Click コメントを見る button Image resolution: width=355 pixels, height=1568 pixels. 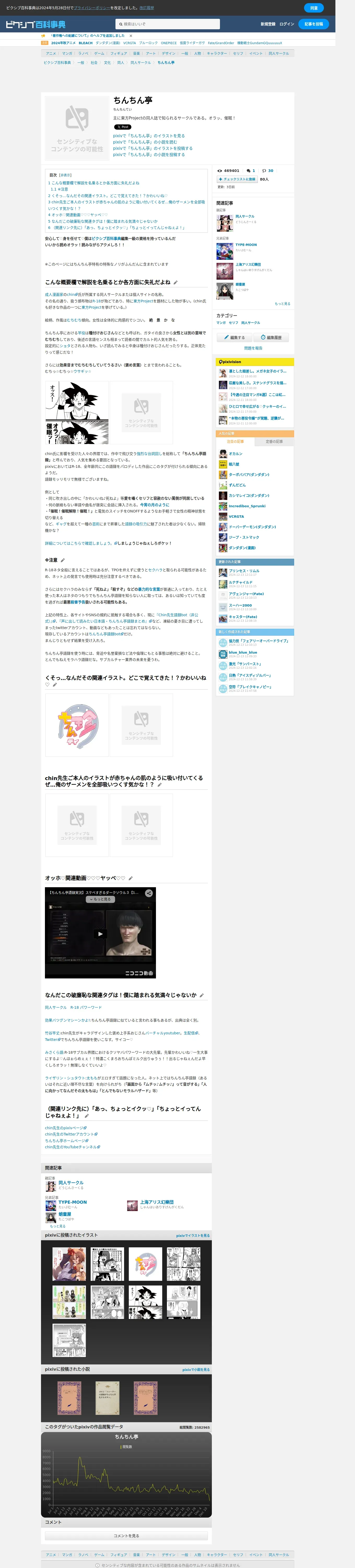[126, 1536]
